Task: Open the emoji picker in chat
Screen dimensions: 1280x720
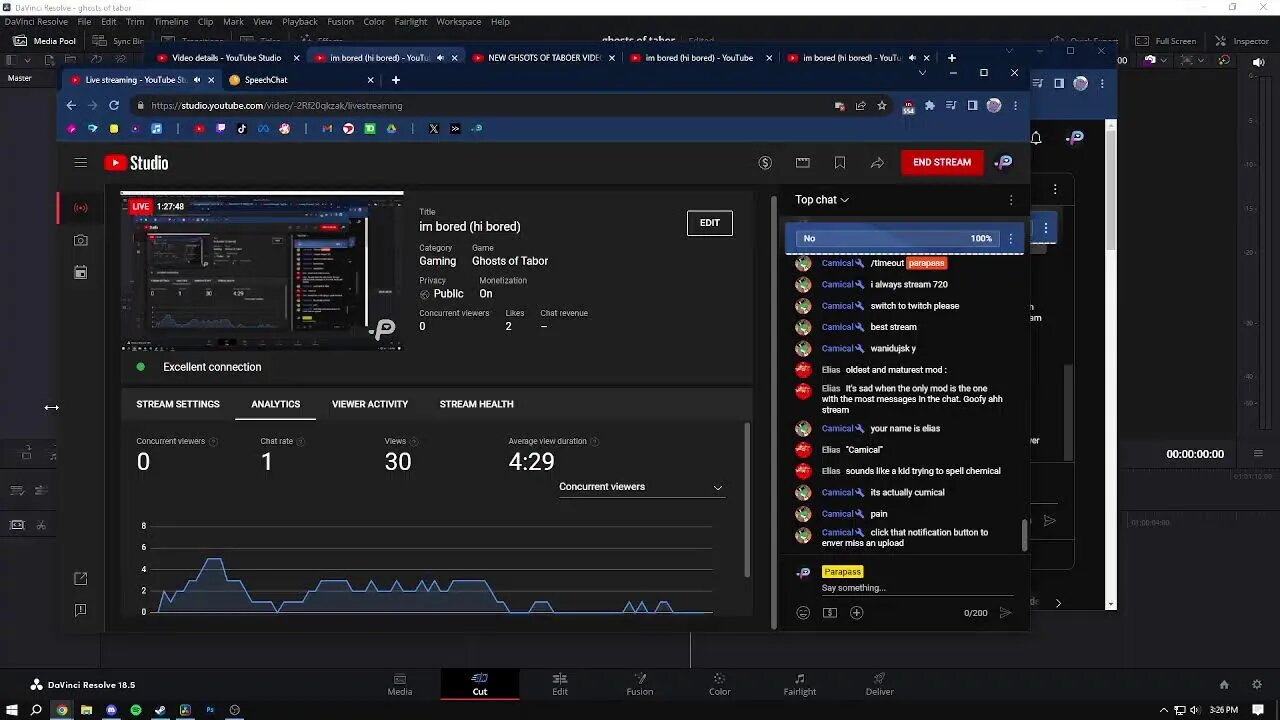Action: coord(803,613)
